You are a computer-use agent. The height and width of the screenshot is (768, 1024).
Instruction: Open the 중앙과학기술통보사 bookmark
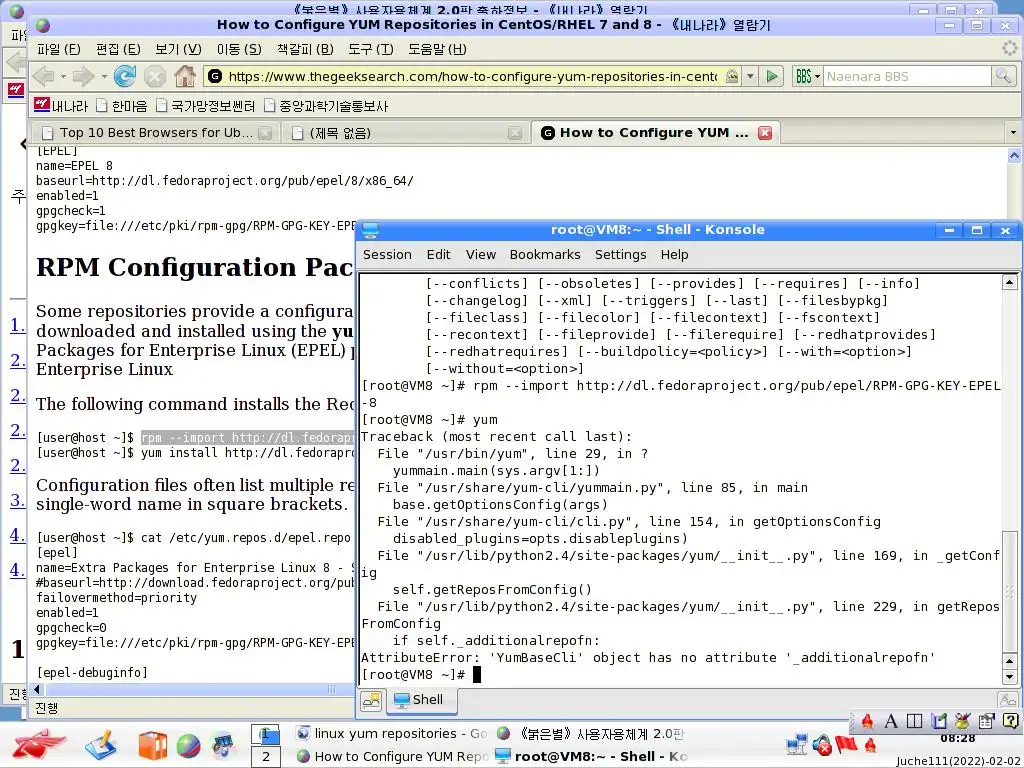point(326,105)
